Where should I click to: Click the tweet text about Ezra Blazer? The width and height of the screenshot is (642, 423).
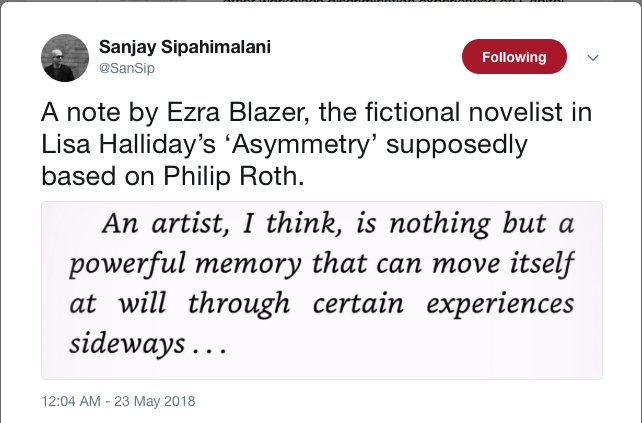(x=300, y=140)
